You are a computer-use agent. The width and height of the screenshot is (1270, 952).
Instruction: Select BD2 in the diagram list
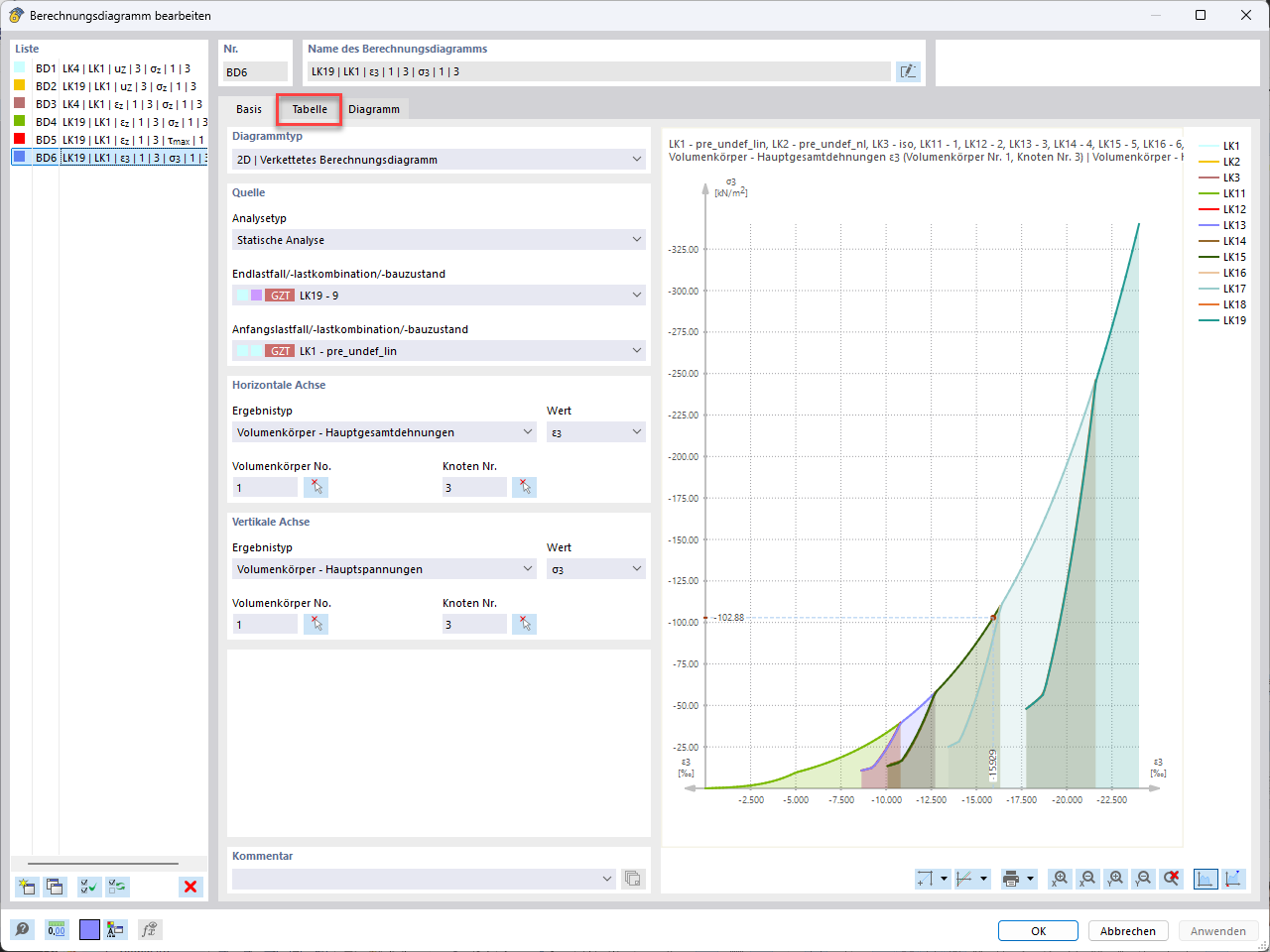click(x=109, y=86)
